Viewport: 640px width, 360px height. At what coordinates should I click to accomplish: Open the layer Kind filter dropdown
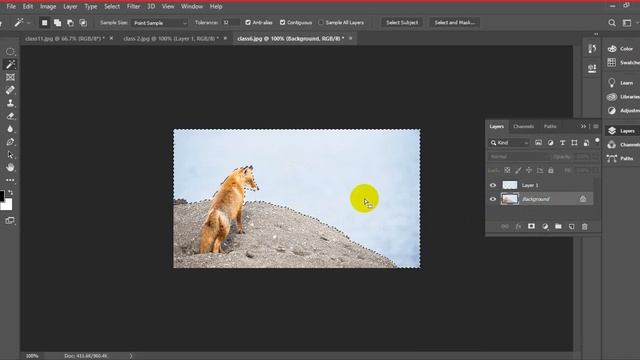pyautogui.click(x=509, y=142)
